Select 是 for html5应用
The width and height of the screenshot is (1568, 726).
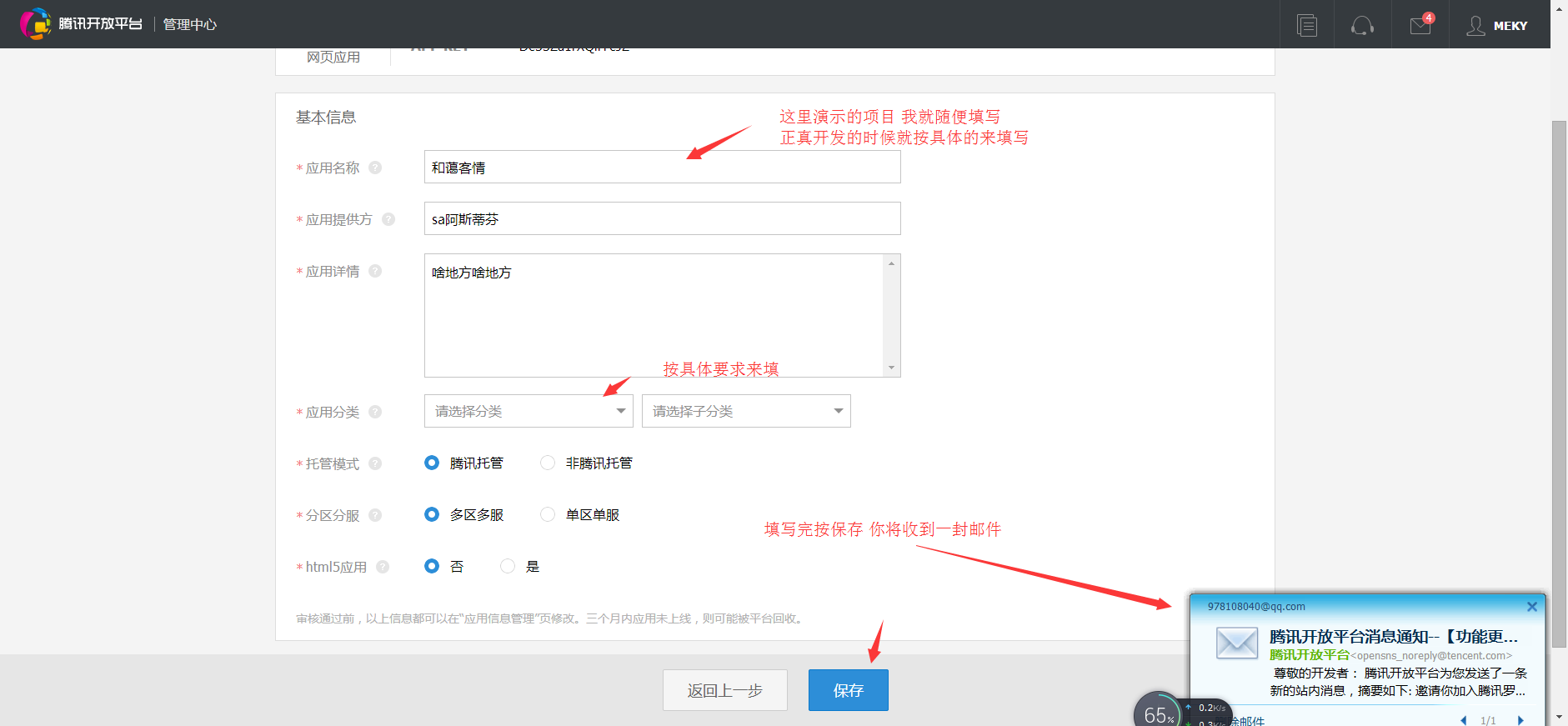point(508,566)
